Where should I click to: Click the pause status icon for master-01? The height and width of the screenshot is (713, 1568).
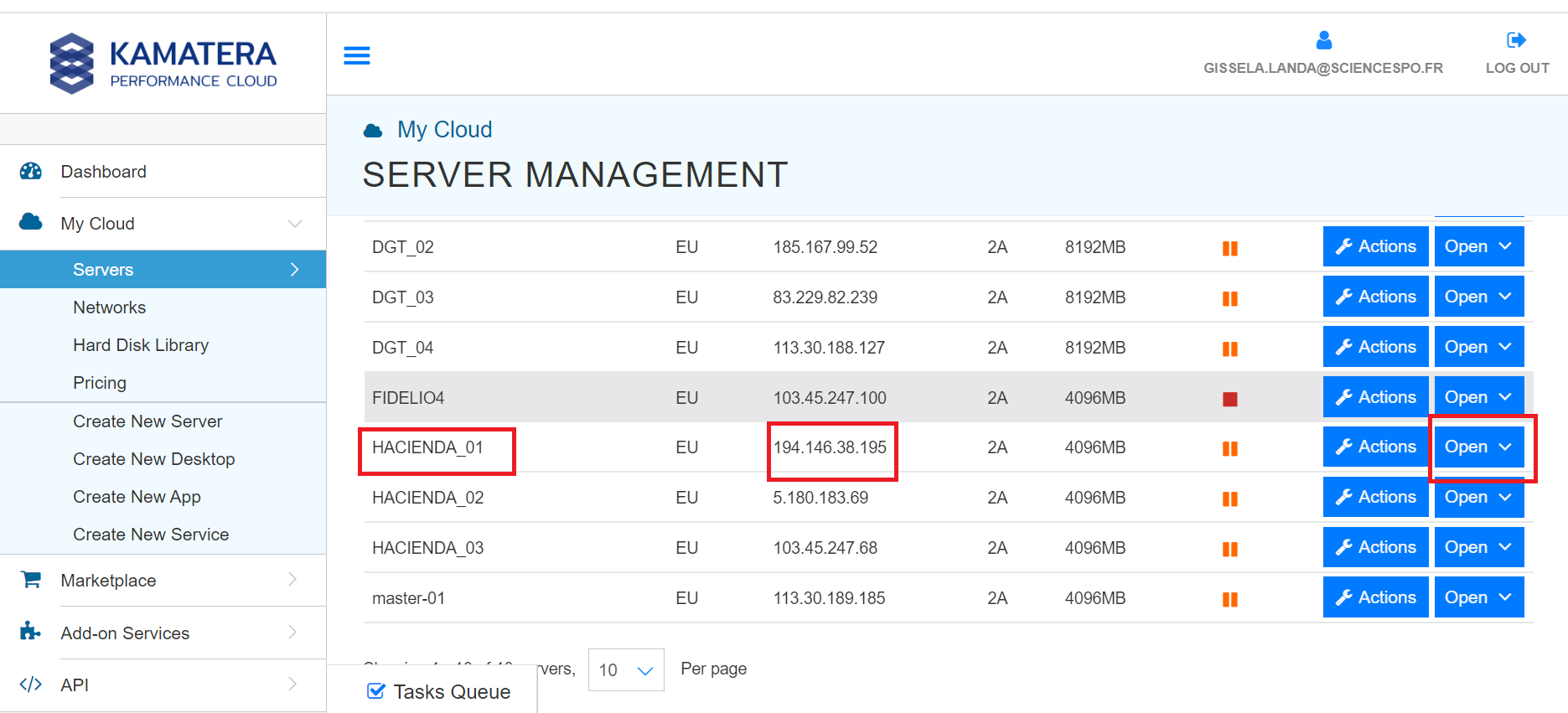pyautogui.click(x=1230, y=599)
